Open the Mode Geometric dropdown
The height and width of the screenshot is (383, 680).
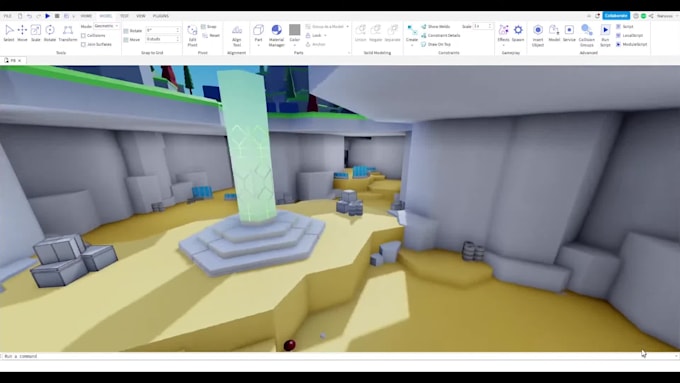coord(107,26)
